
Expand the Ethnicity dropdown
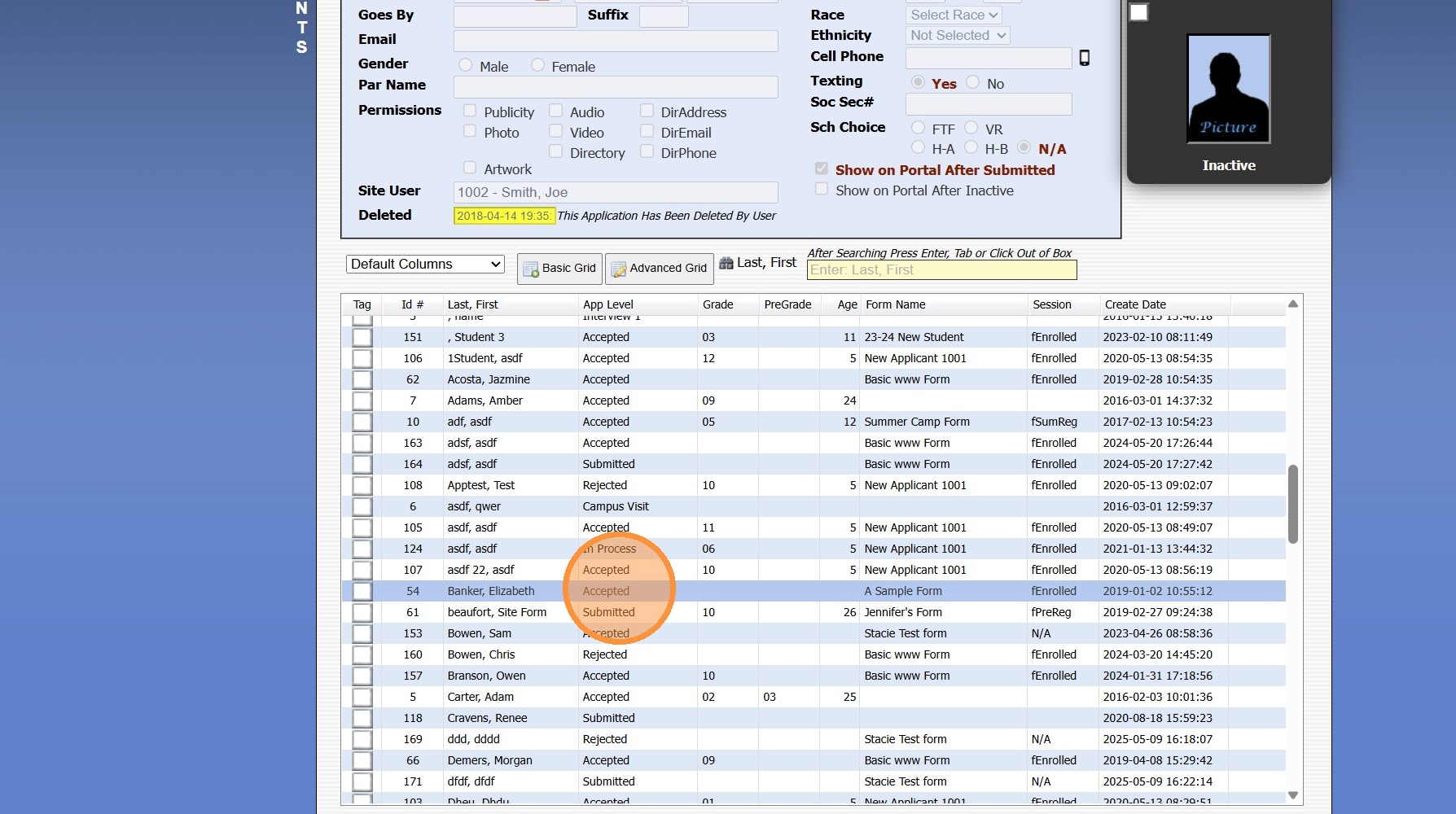[x=957, y=36]
